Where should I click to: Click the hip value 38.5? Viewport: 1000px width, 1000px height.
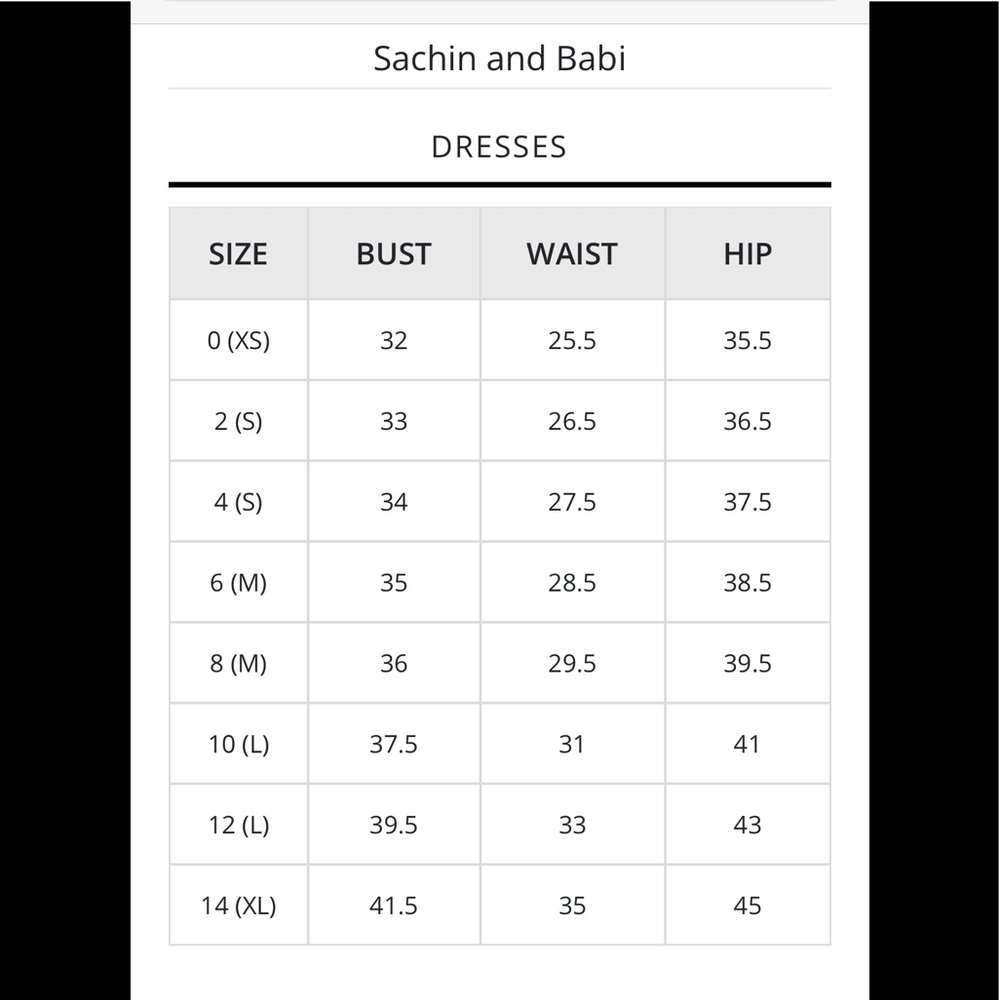coord(747,583)
